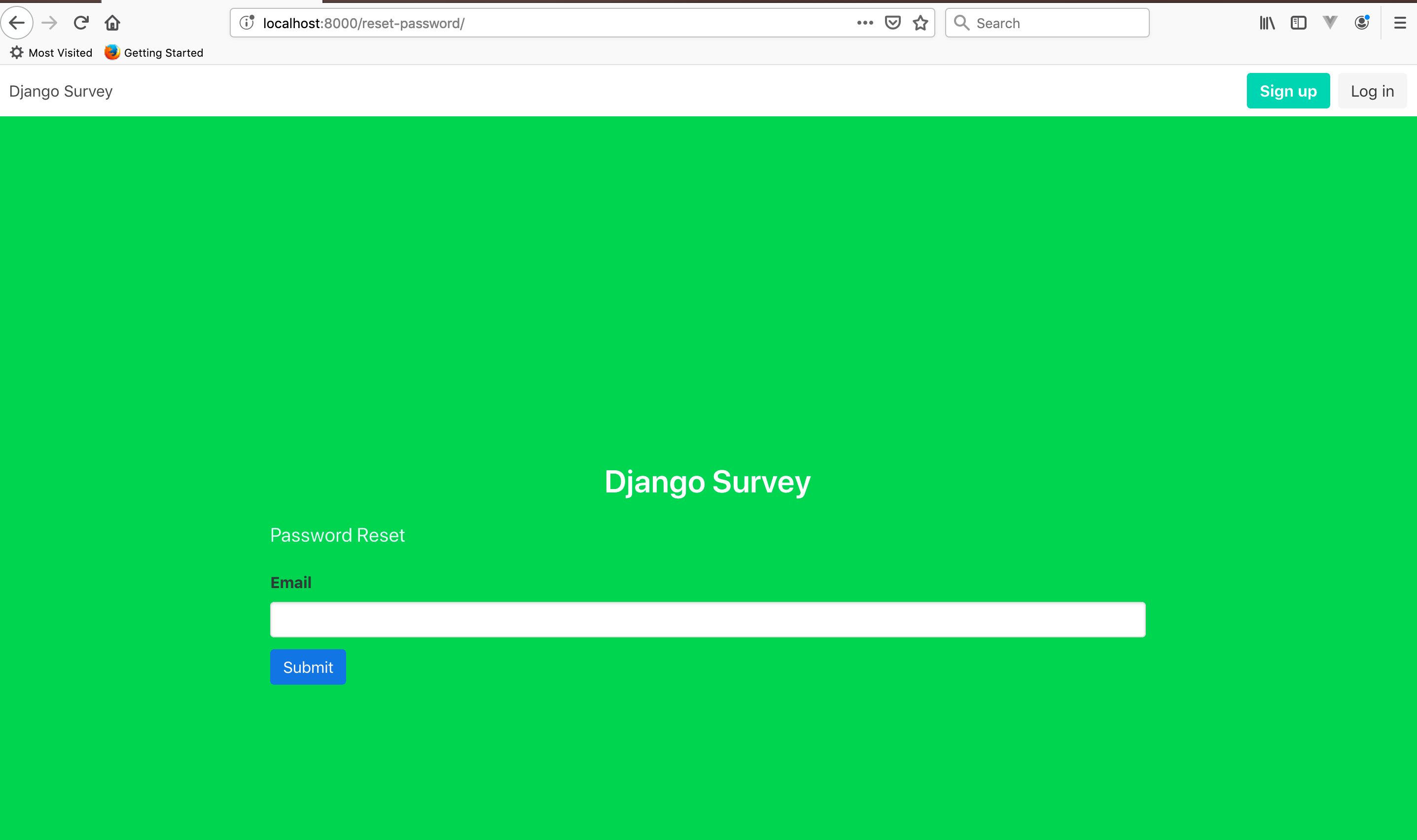Bookmark this page with the star

(x=920, y=23)
